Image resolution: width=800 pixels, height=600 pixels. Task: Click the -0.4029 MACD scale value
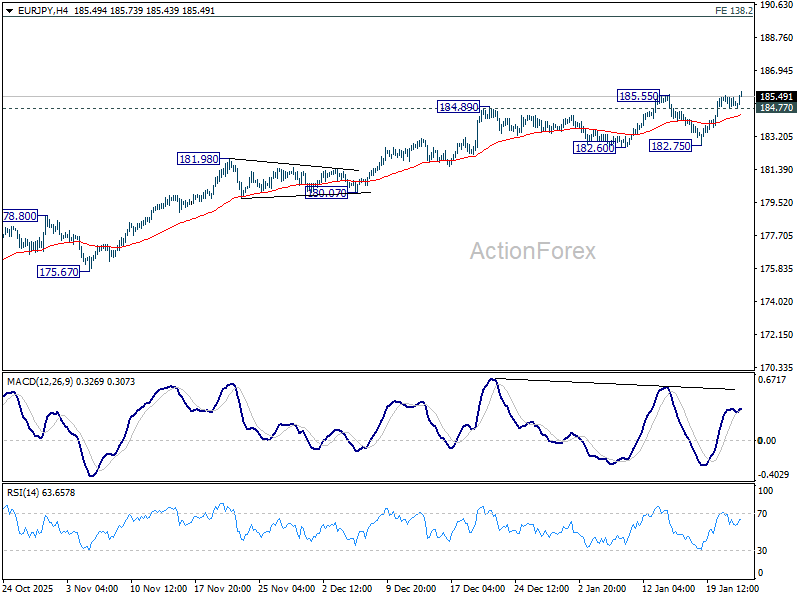tap(773, 474)
